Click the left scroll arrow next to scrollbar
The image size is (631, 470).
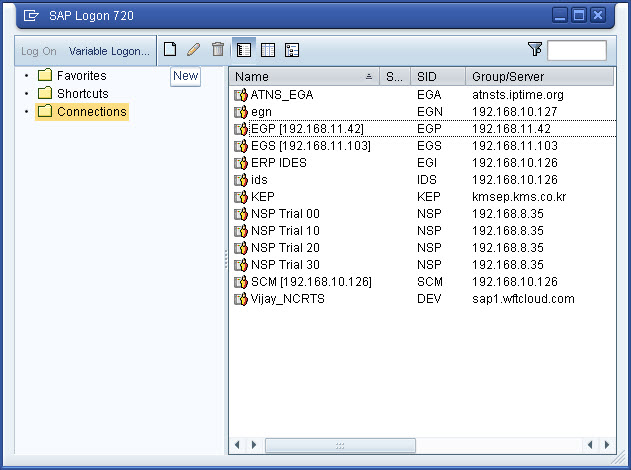pyautogui.click(x=237, y=445)
